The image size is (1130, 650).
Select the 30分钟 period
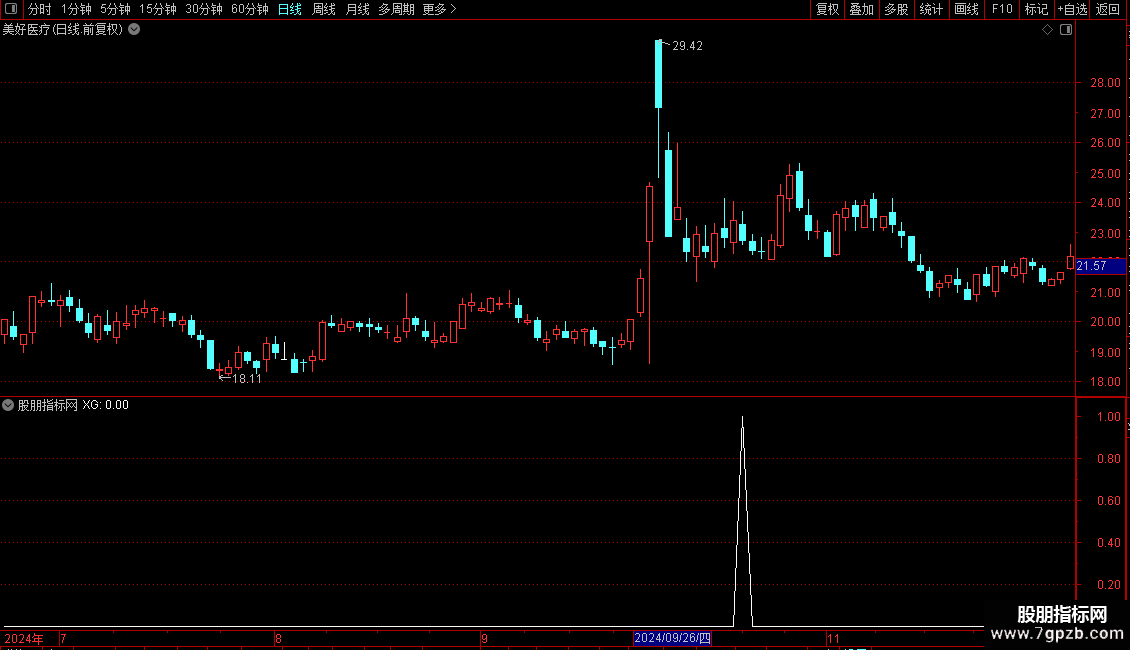coord(203,9)
